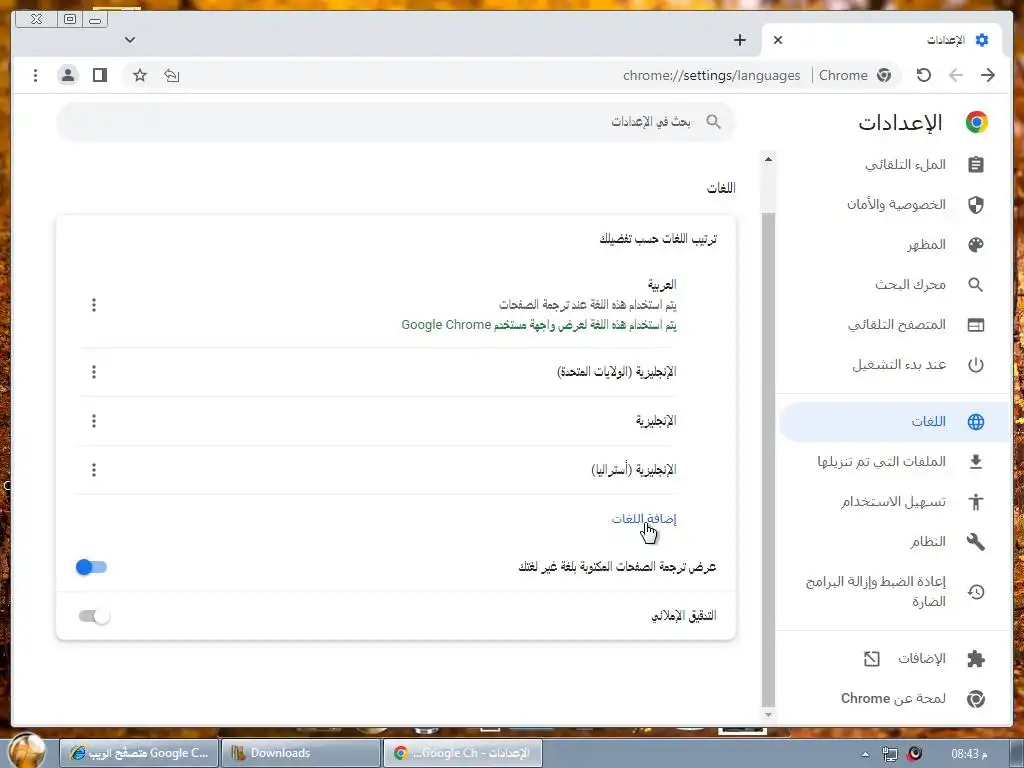The height and width of the screenshot is (768, 1024).
Task: Reload the page with refresh icon
Action: (923, 75)
